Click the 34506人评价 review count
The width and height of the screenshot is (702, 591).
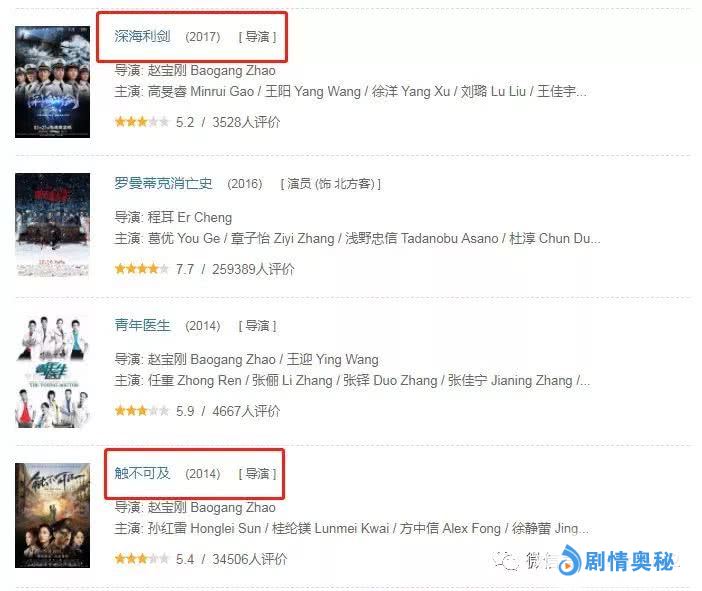point(250,559)
